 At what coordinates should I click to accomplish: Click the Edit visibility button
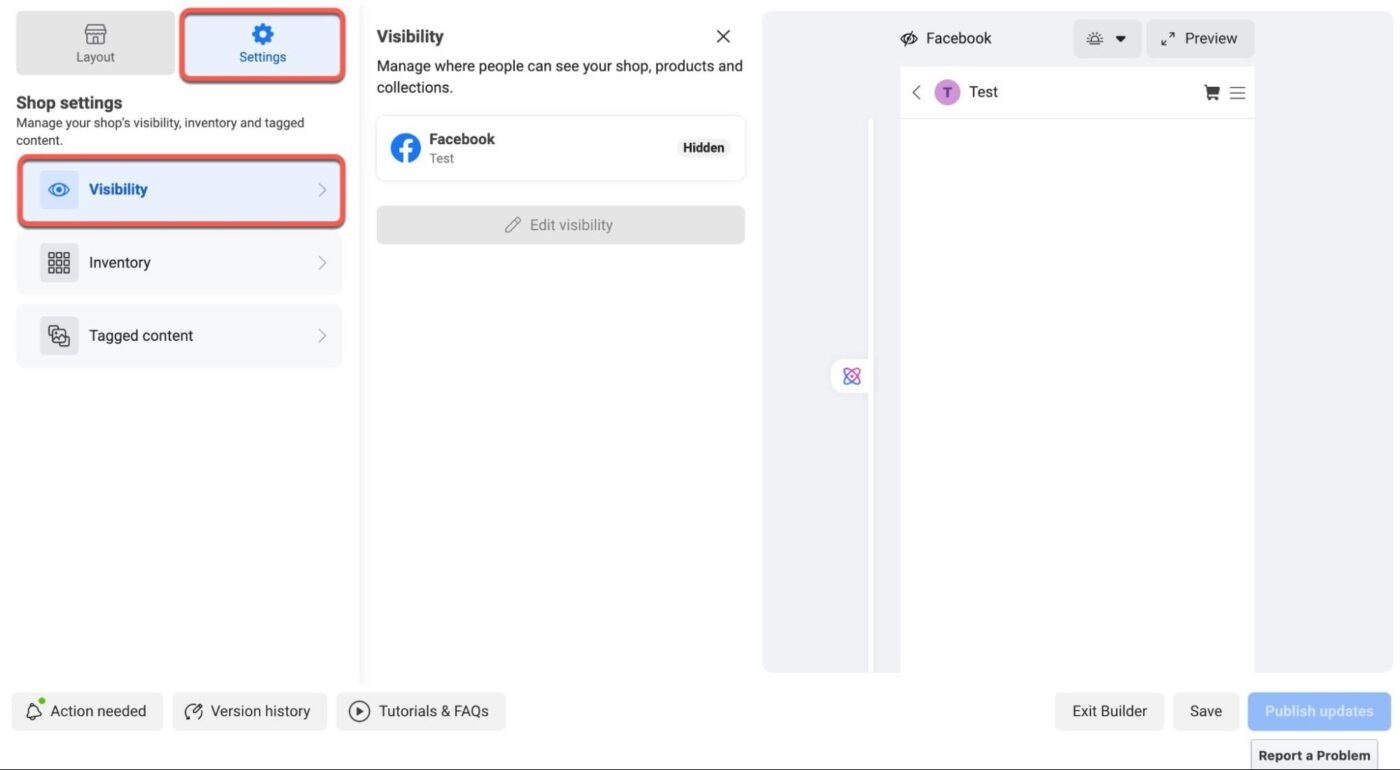point(560,224)
